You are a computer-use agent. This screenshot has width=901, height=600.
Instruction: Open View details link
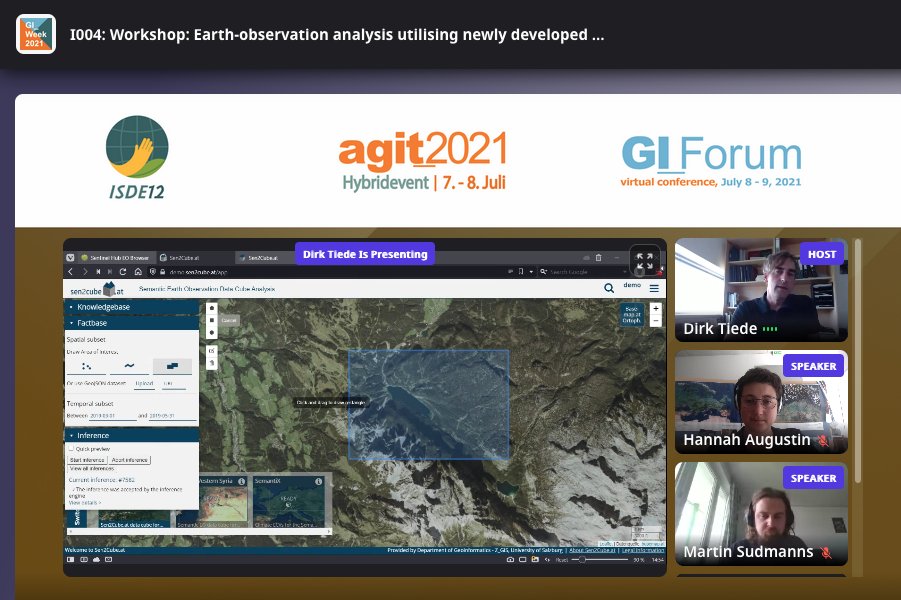(84, 503)
